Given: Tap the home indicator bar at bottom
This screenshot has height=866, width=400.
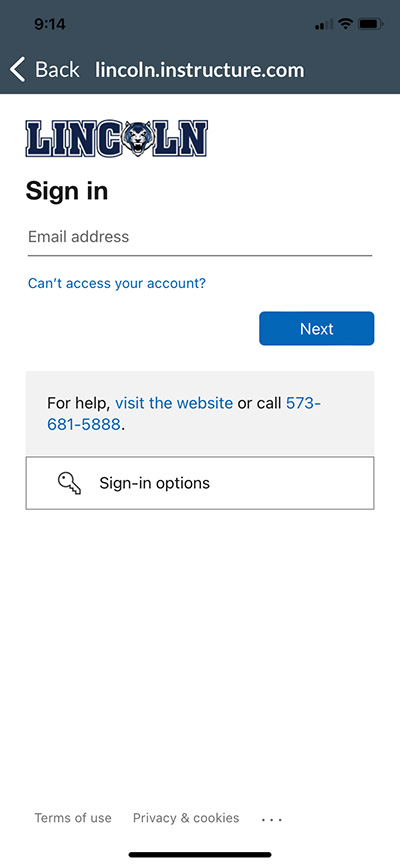Looking at the screenshot, I should click(x=200, y=854).
